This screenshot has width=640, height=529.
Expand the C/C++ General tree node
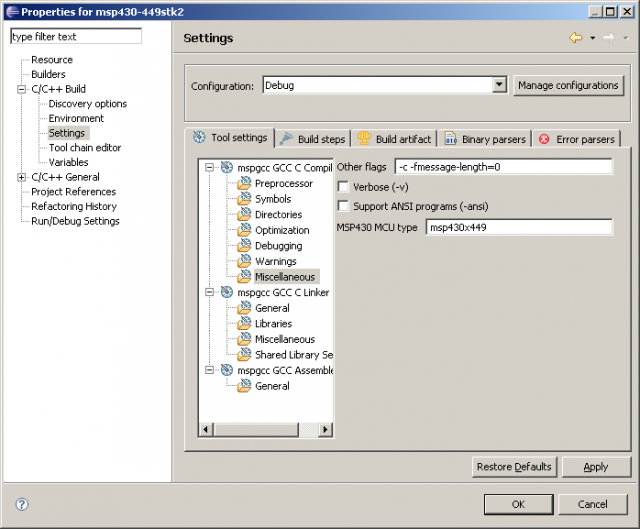tap(21, 177)
